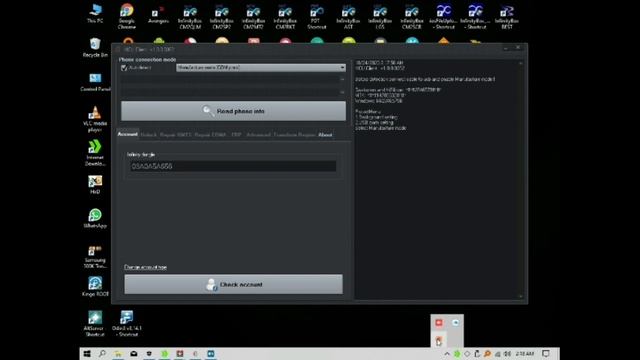Open the This PC desktop icon
Image resolution: width=640 pixels, height=360 pixels.
click(x=95, y=13)
